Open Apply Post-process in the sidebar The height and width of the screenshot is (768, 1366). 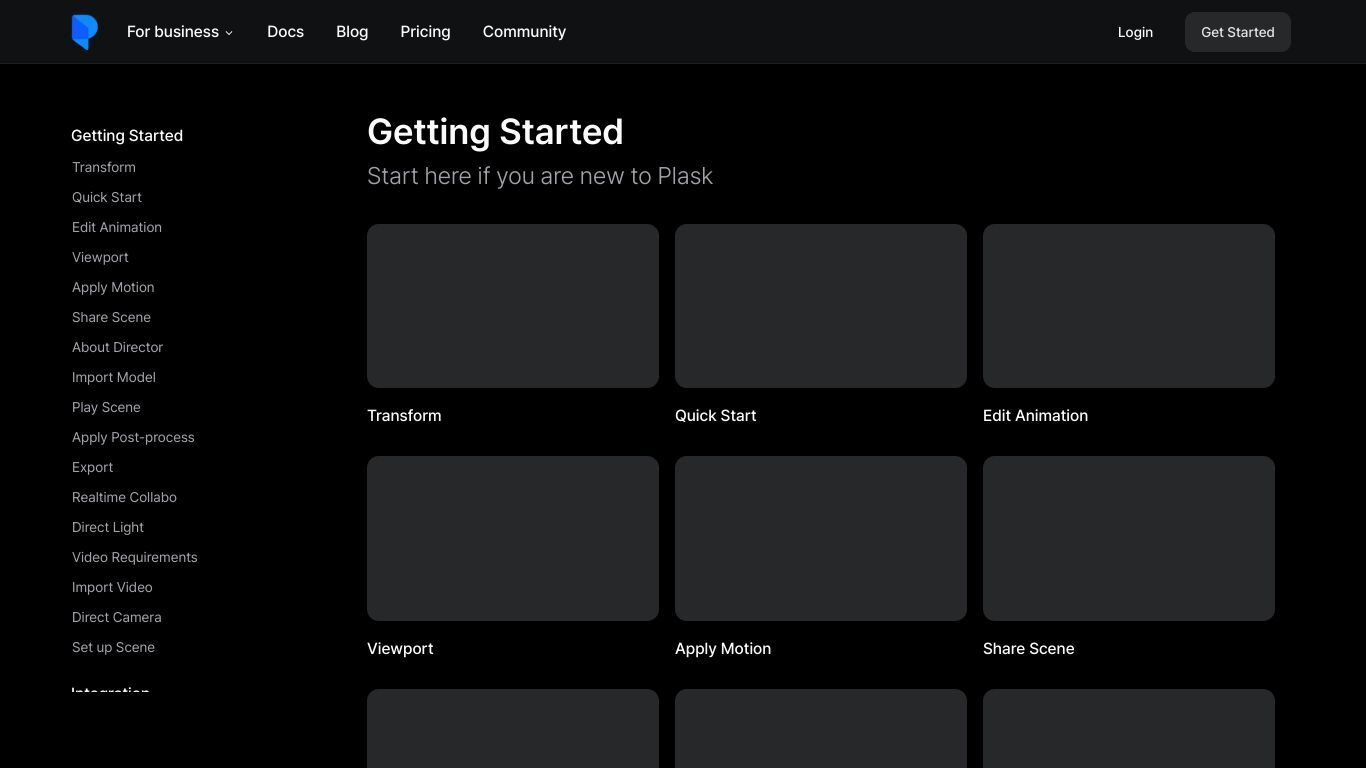tap(133, 437)
